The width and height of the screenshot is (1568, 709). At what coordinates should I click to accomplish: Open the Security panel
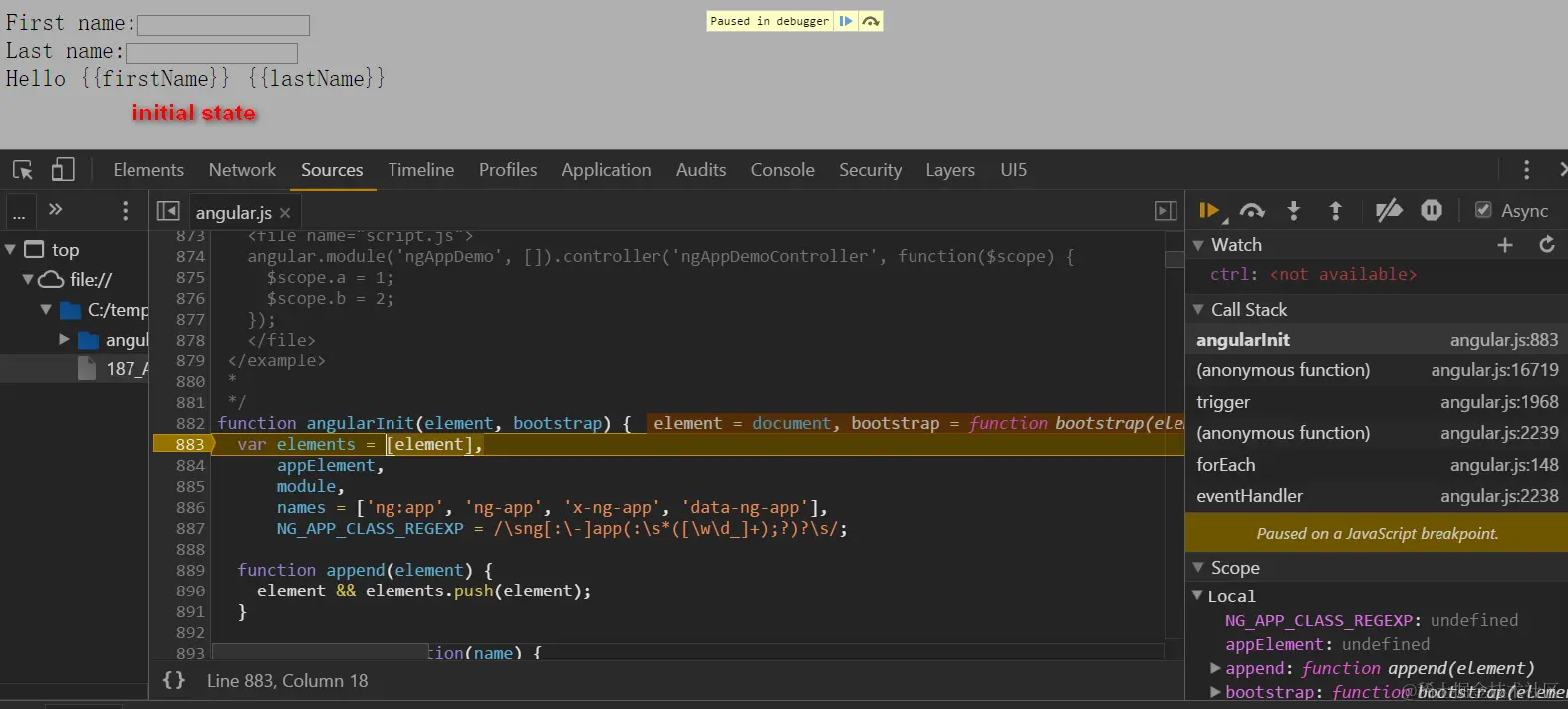click(x=870, y=170)
